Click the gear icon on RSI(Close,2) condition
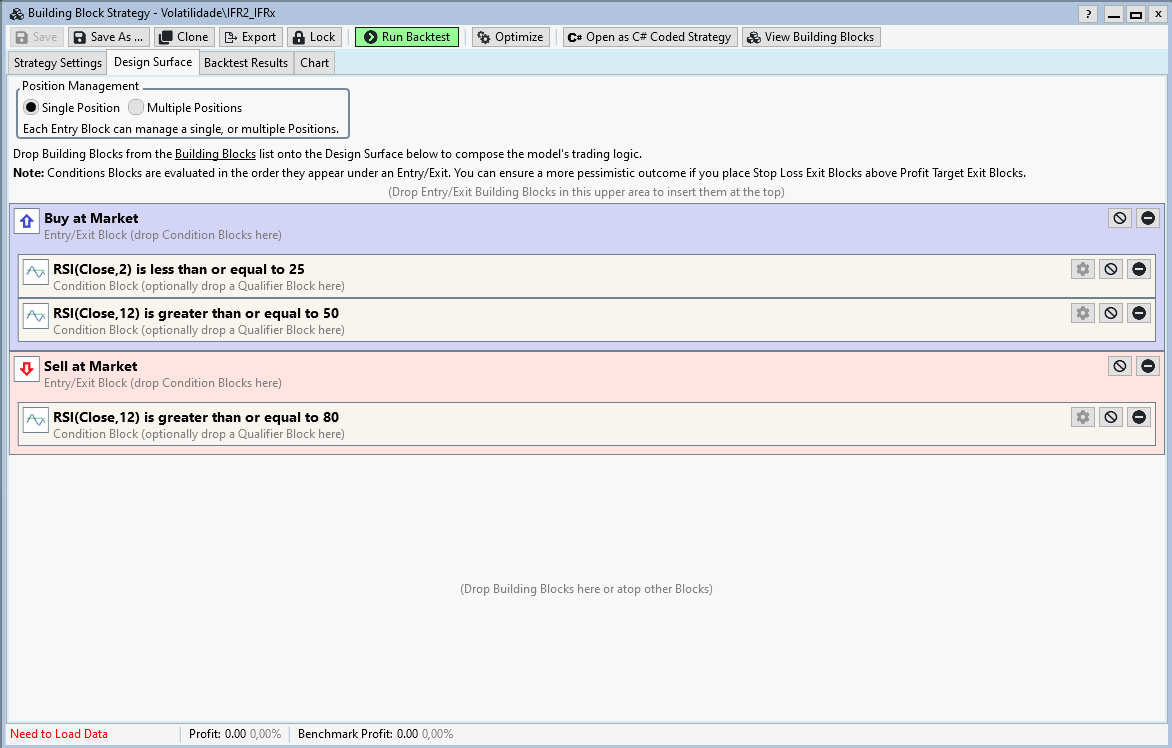Viewport: 1172px width, 748px height. click(1082, 269)
